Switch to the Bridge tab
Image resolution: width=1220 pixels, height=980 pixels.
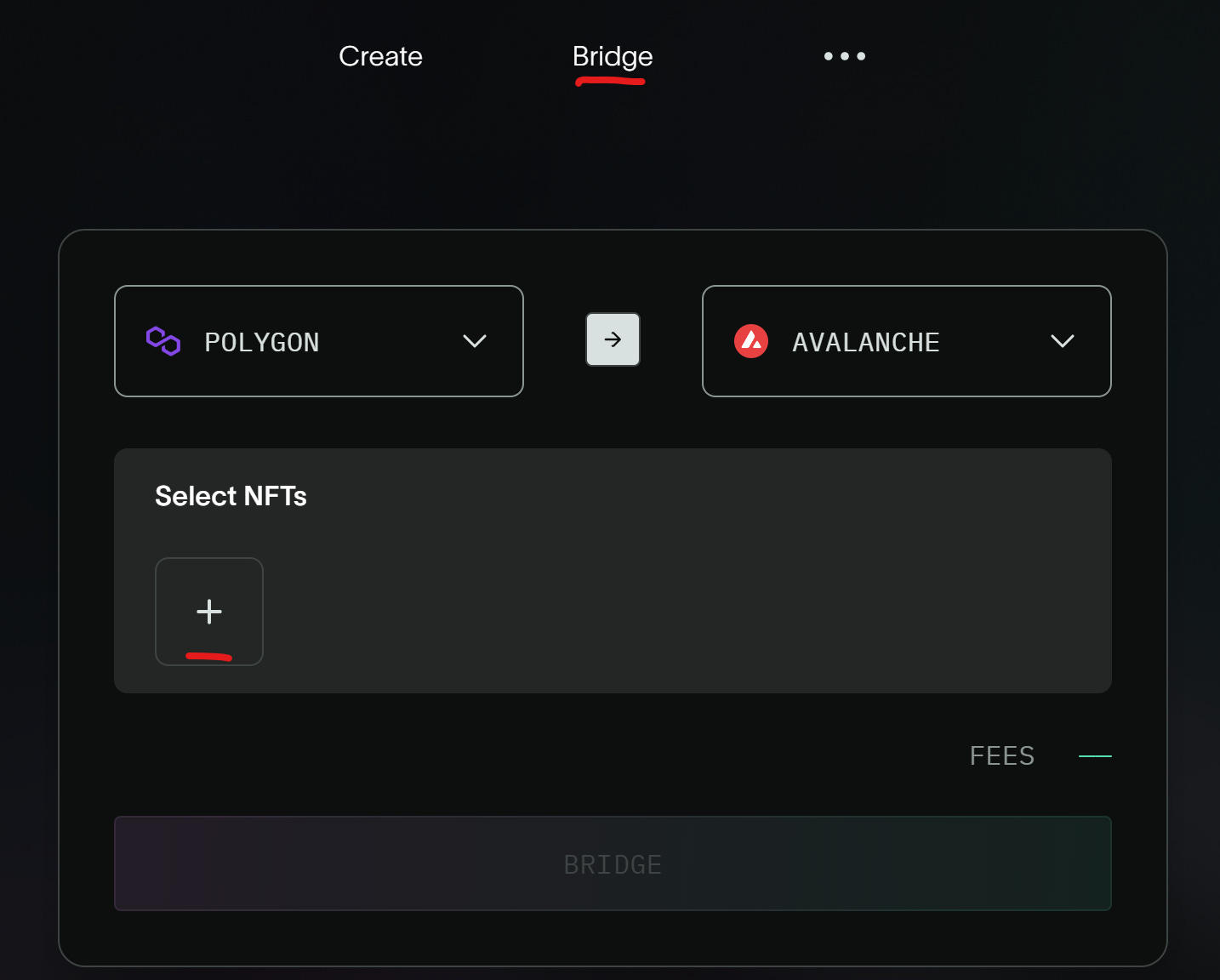tap(612, 56)
